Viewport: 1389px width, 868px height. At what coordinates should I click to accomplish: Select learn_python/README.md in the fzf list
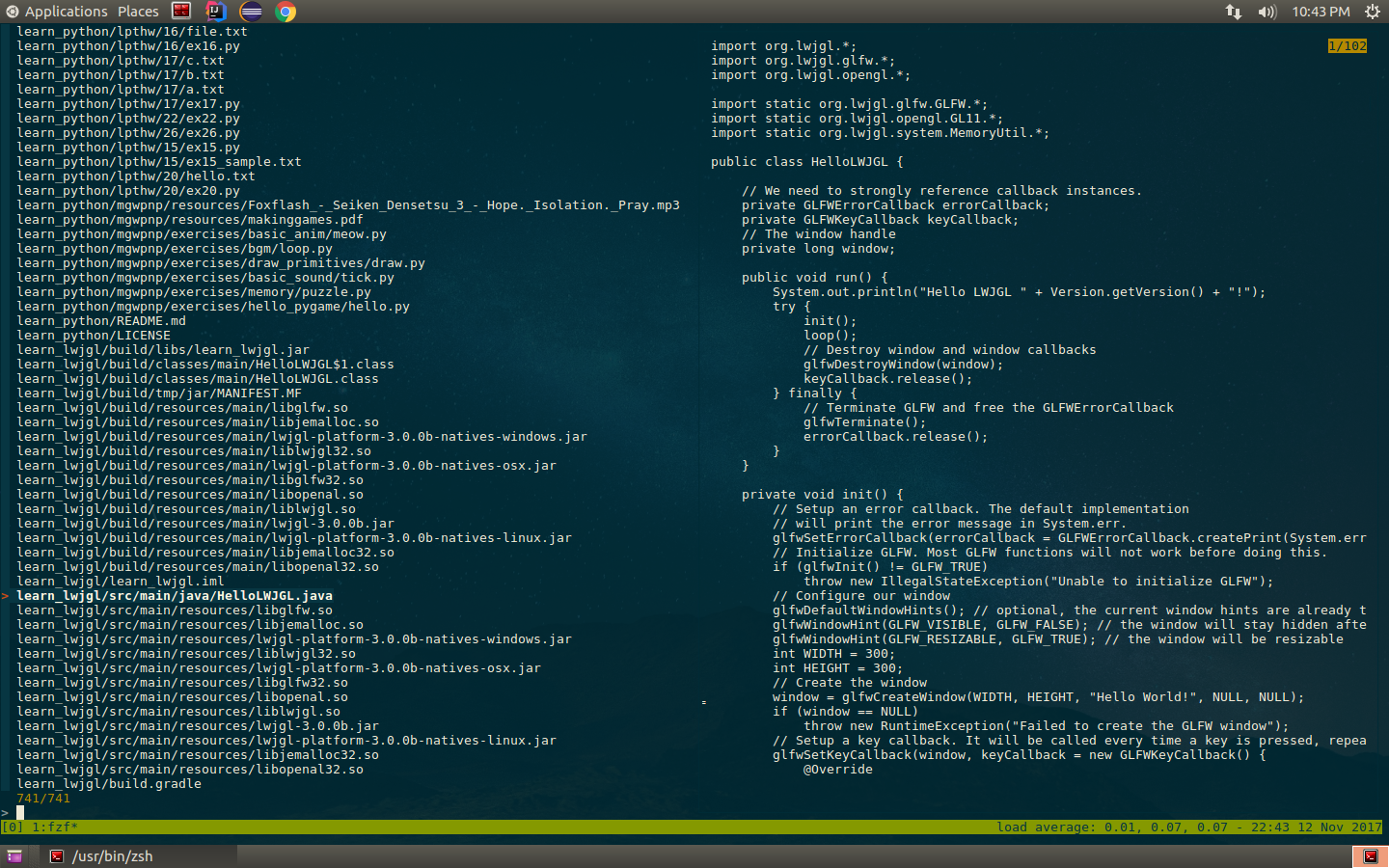101,321
